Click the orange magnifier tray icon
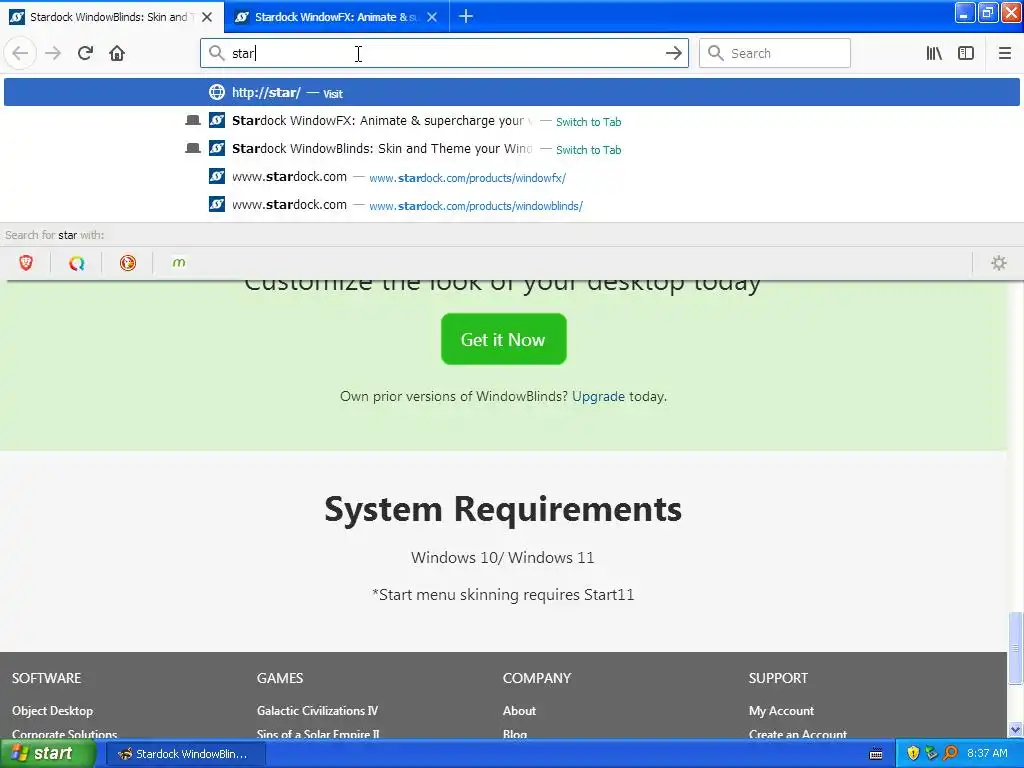The width and height of the screenshot is (1024, 768). point(950,754)
